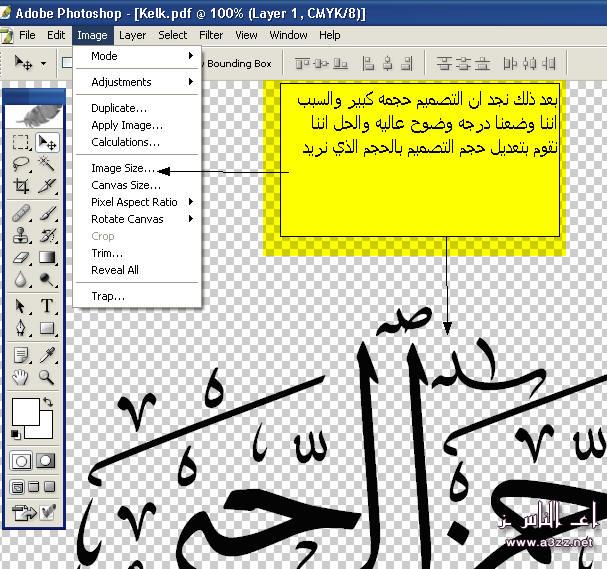
Task: Choose Calculations menu entry
Action: click(x=137, y=142)
